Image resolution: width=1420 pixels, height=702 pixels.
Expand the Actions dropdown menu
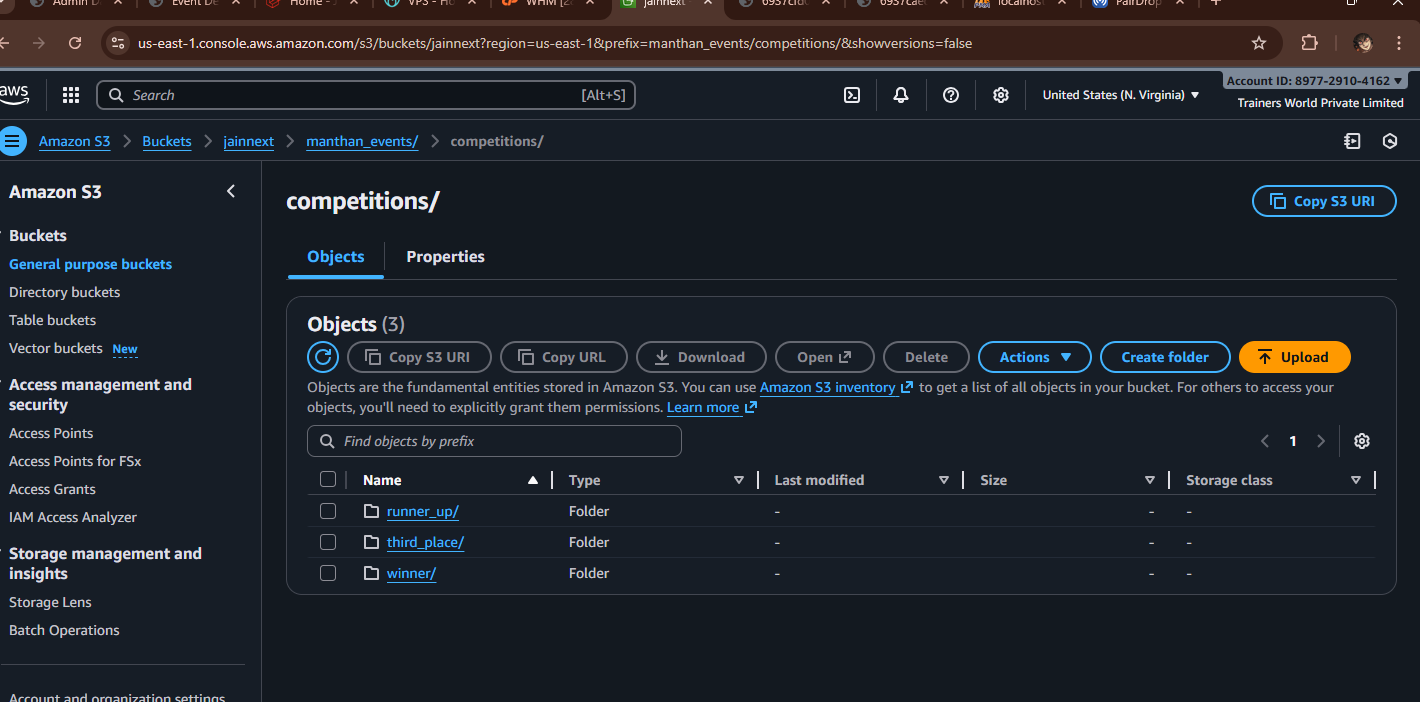click(x=1035, y=357)
